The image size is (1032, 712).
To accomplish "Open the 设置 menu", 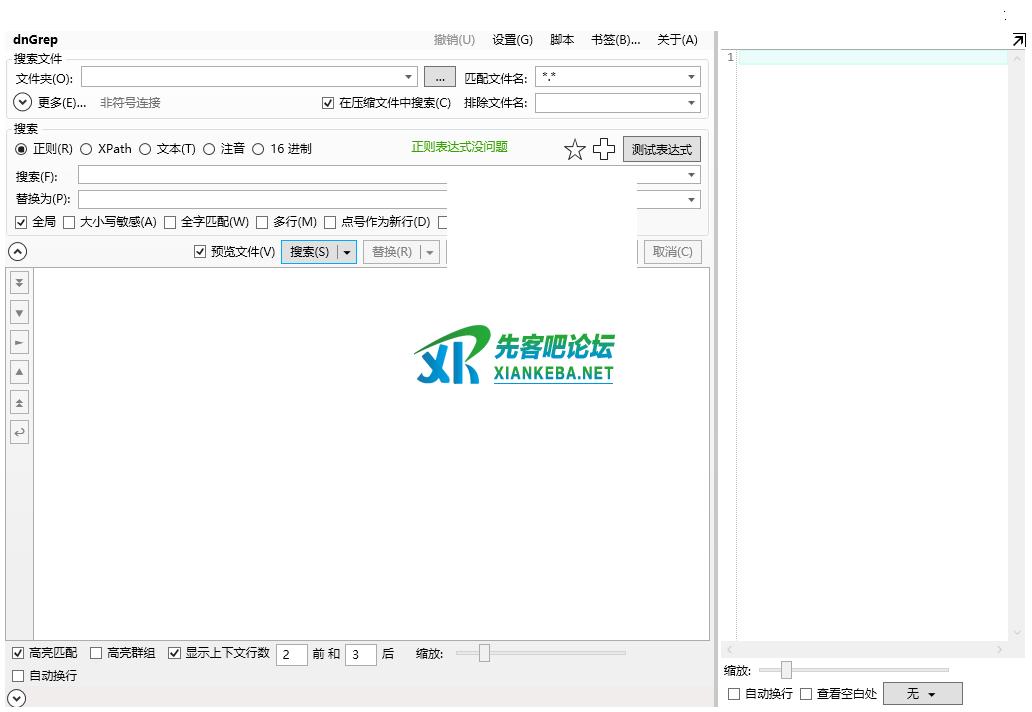I will [x=512, y=40].
